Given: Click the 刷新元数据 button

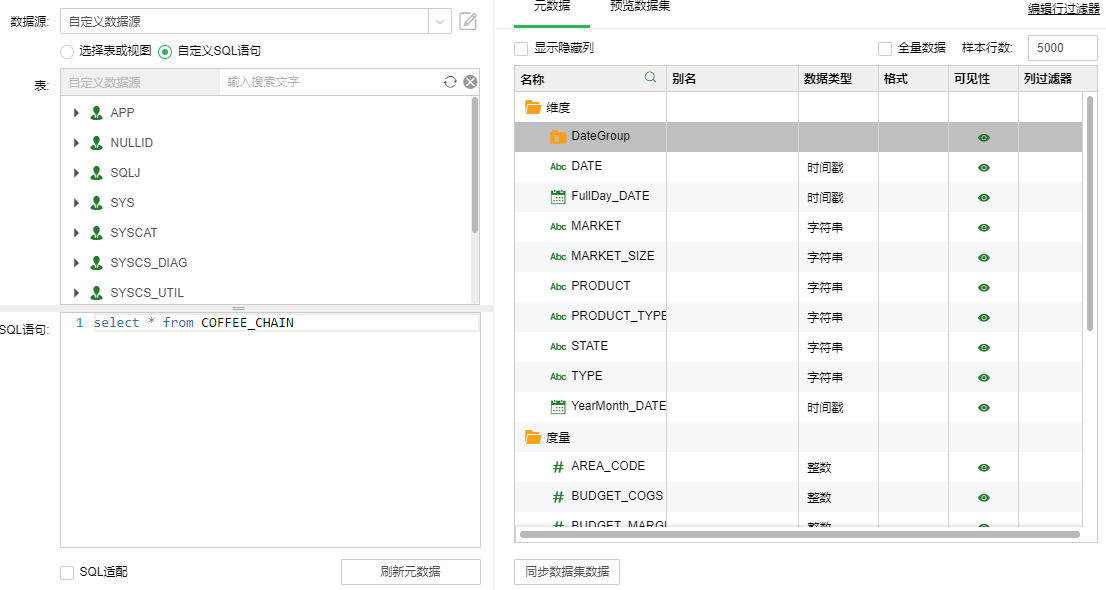Looking at the screenshot, I should point(410,572).
